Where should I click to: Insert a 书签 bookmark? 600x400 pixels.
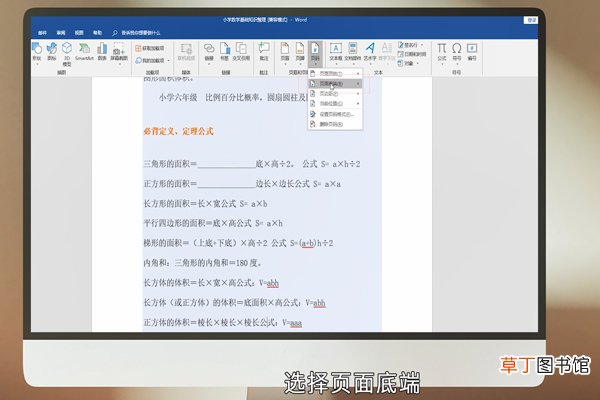[224, 52]
